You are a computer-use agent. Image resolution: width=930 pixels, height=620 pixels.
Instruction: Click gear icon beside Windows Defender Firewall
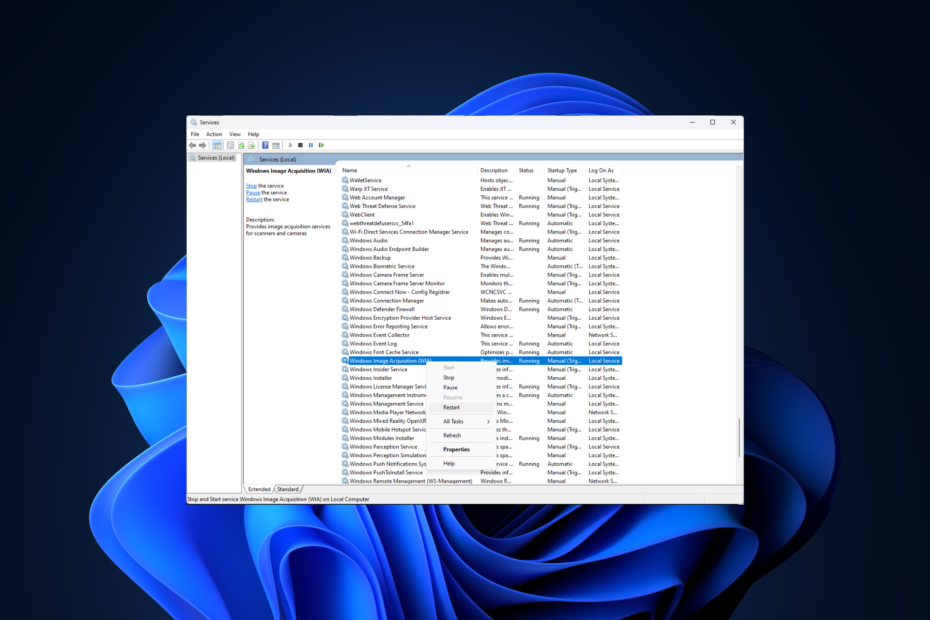tap(345, 309)
